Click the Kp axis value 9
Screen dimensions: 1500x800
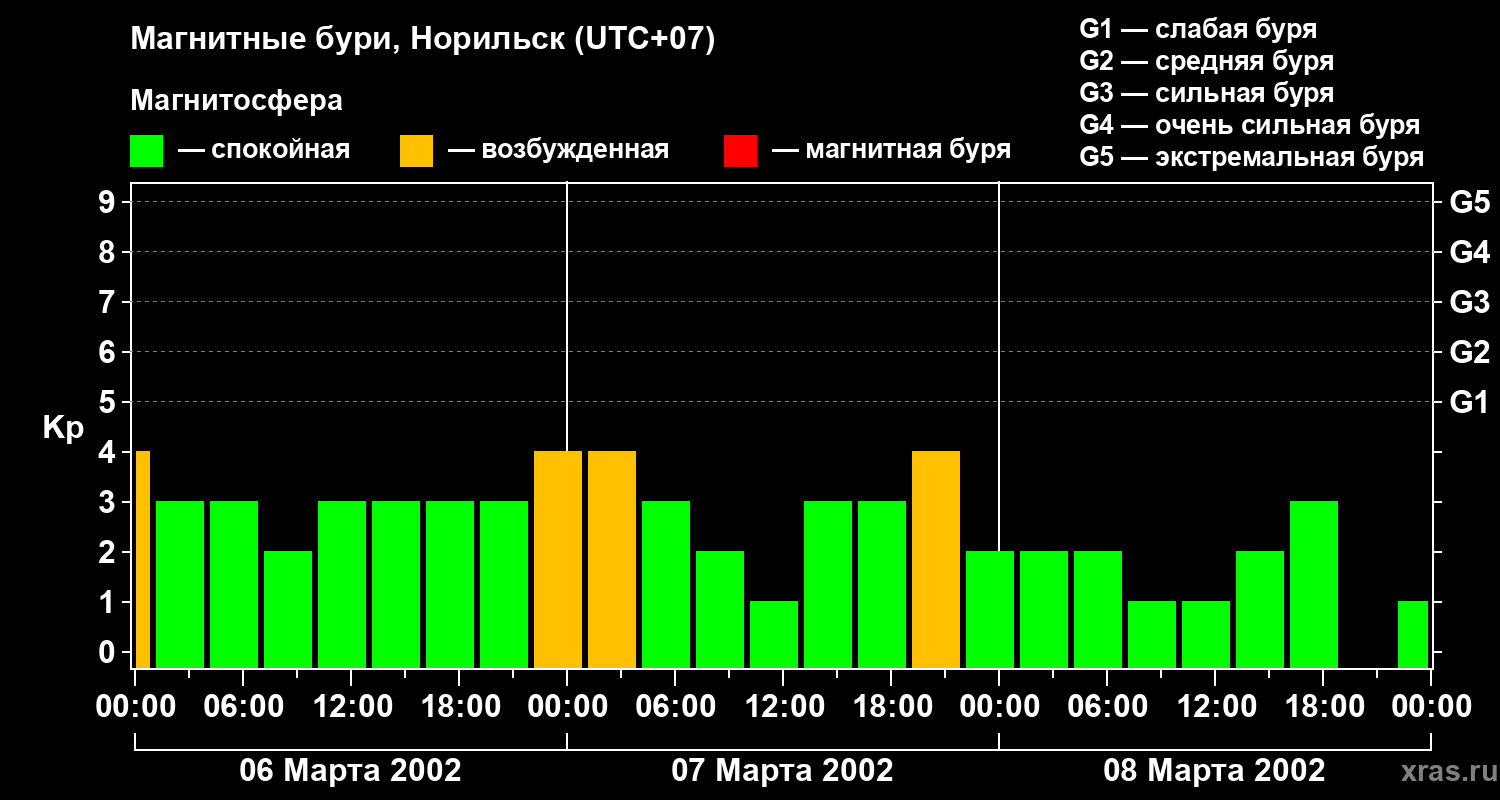pos(109,202)
